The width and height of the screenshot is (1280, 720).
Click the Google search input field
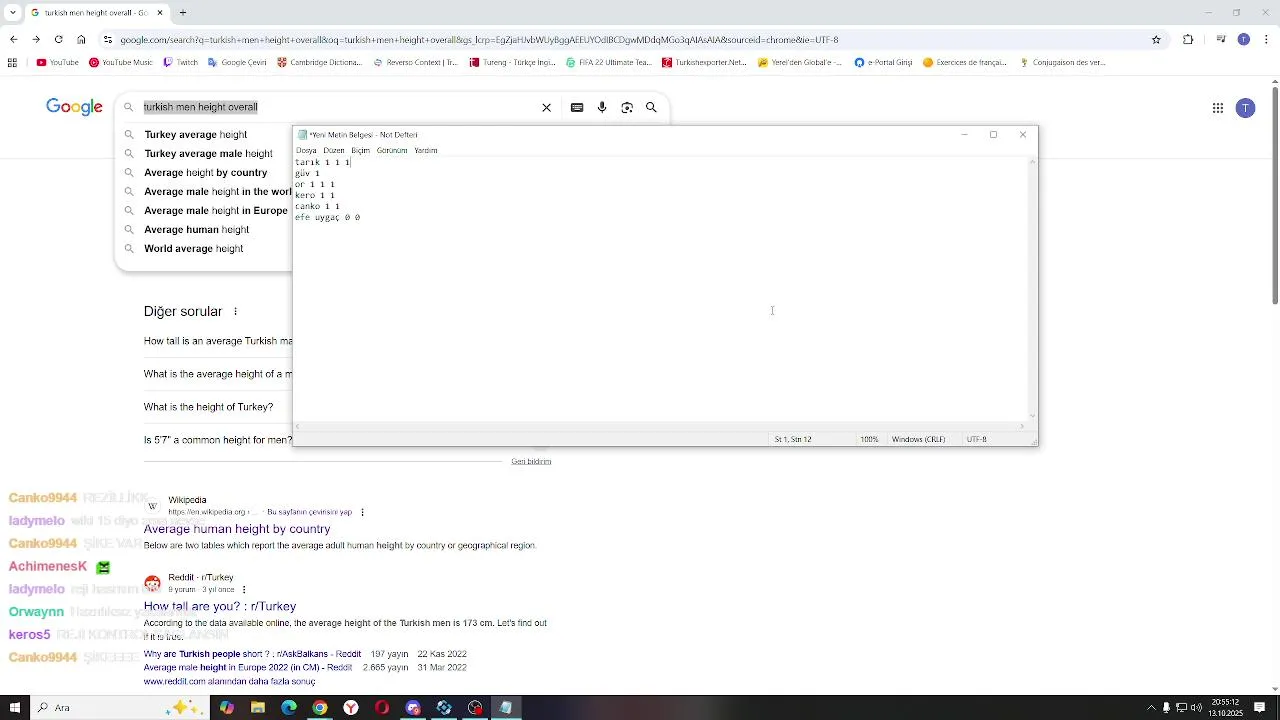coord(335,107)
